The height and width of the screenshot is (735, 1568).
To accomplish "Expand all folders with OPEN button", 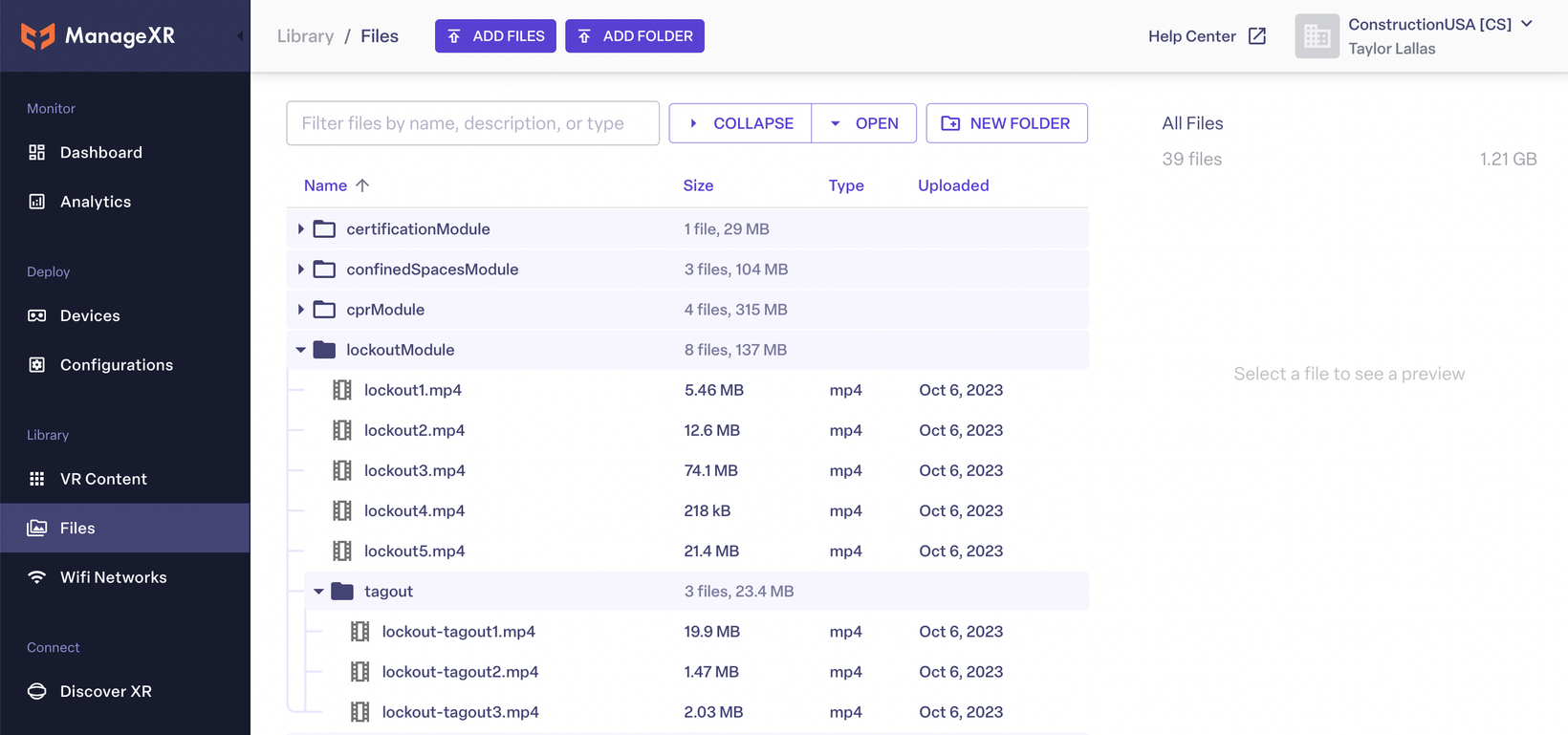I will [864, 123].
